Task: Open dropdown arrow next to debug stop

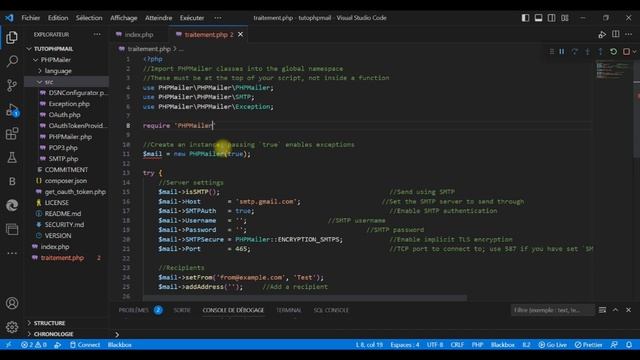Action: [634, 52]
